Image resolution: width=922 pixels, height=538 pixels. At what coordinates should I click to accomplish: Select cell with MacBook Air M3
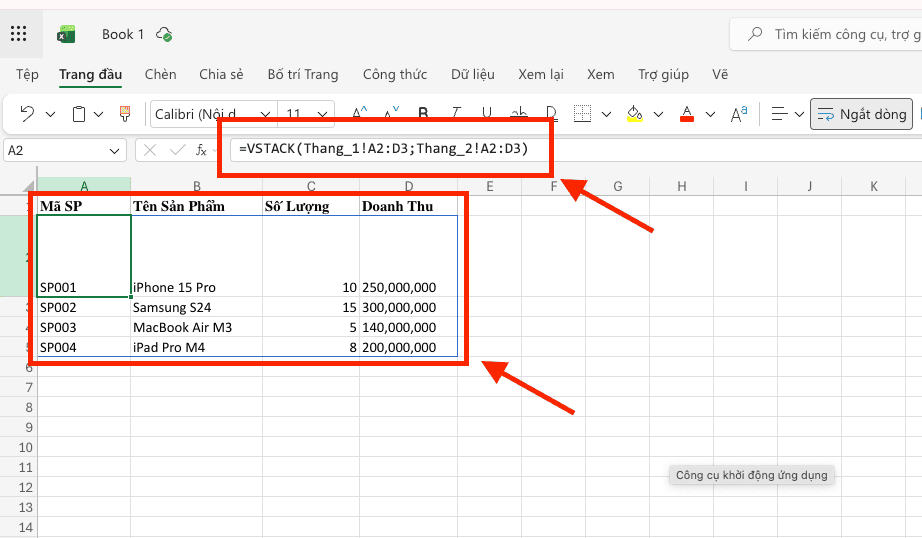(x=196, y=327)
